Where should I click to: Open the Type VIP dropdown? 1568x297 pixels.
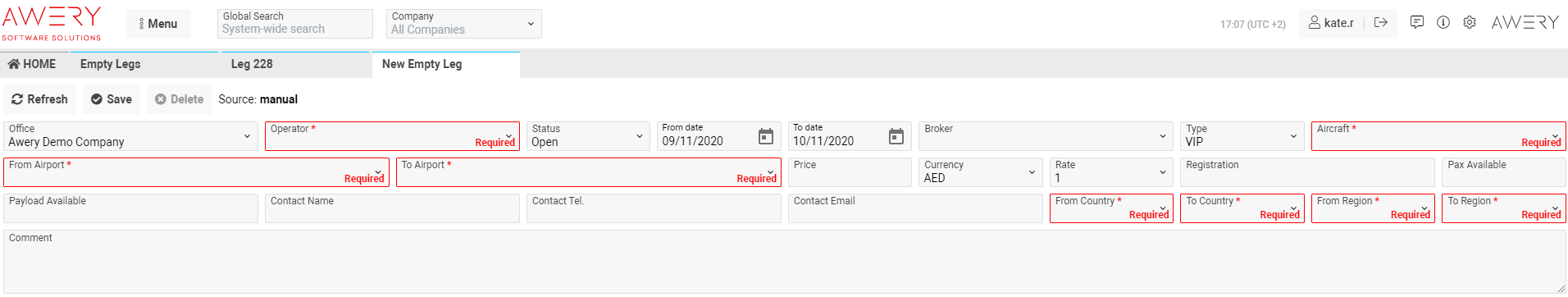(x=1242, y=136)
